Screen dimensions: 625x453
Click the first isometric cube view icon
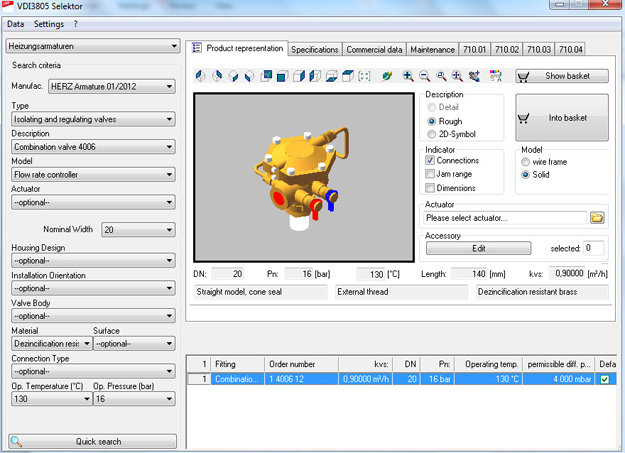pyautogui.click(x=201, y=76)
